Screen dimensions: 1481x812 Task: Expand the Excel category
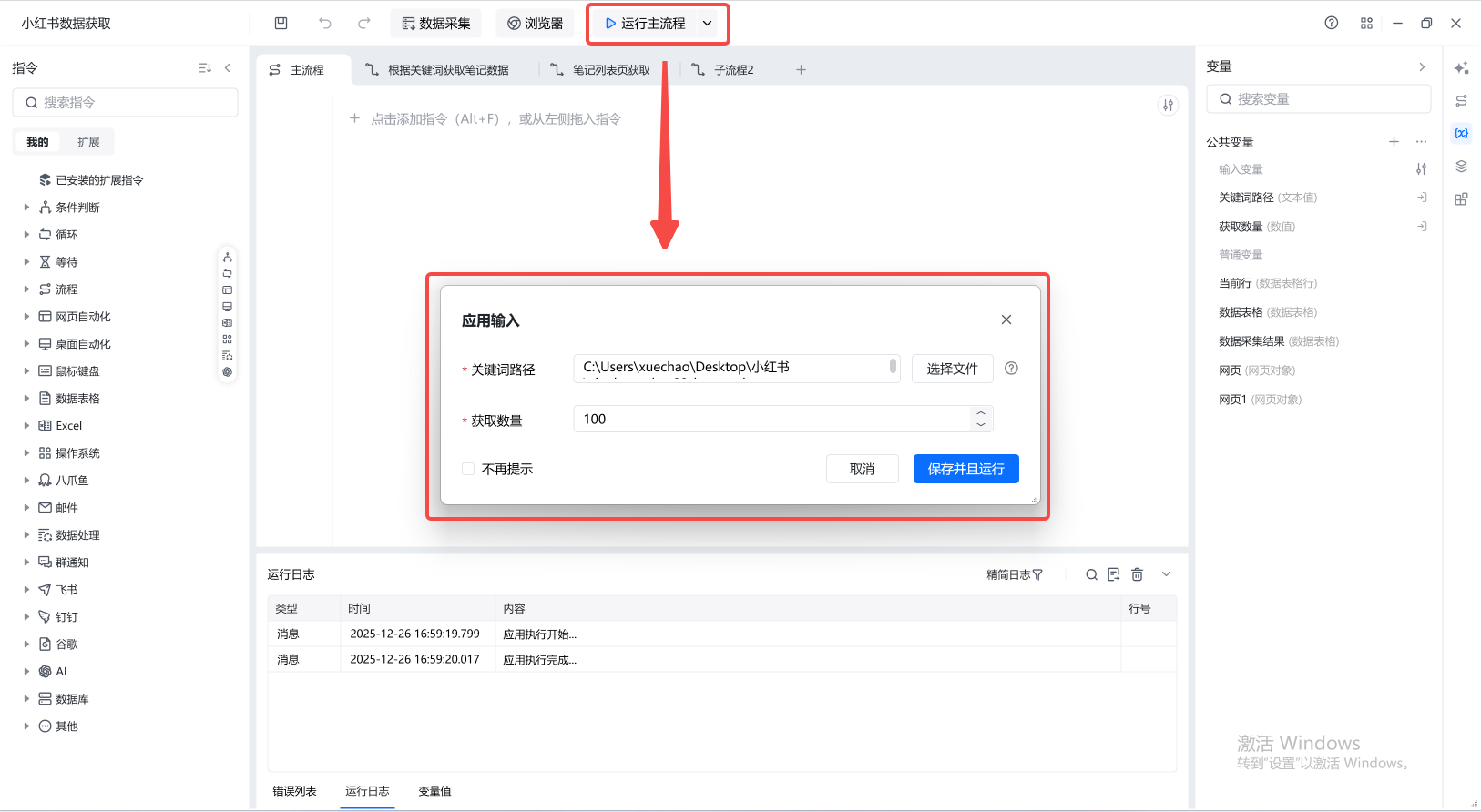pos(26,426)
